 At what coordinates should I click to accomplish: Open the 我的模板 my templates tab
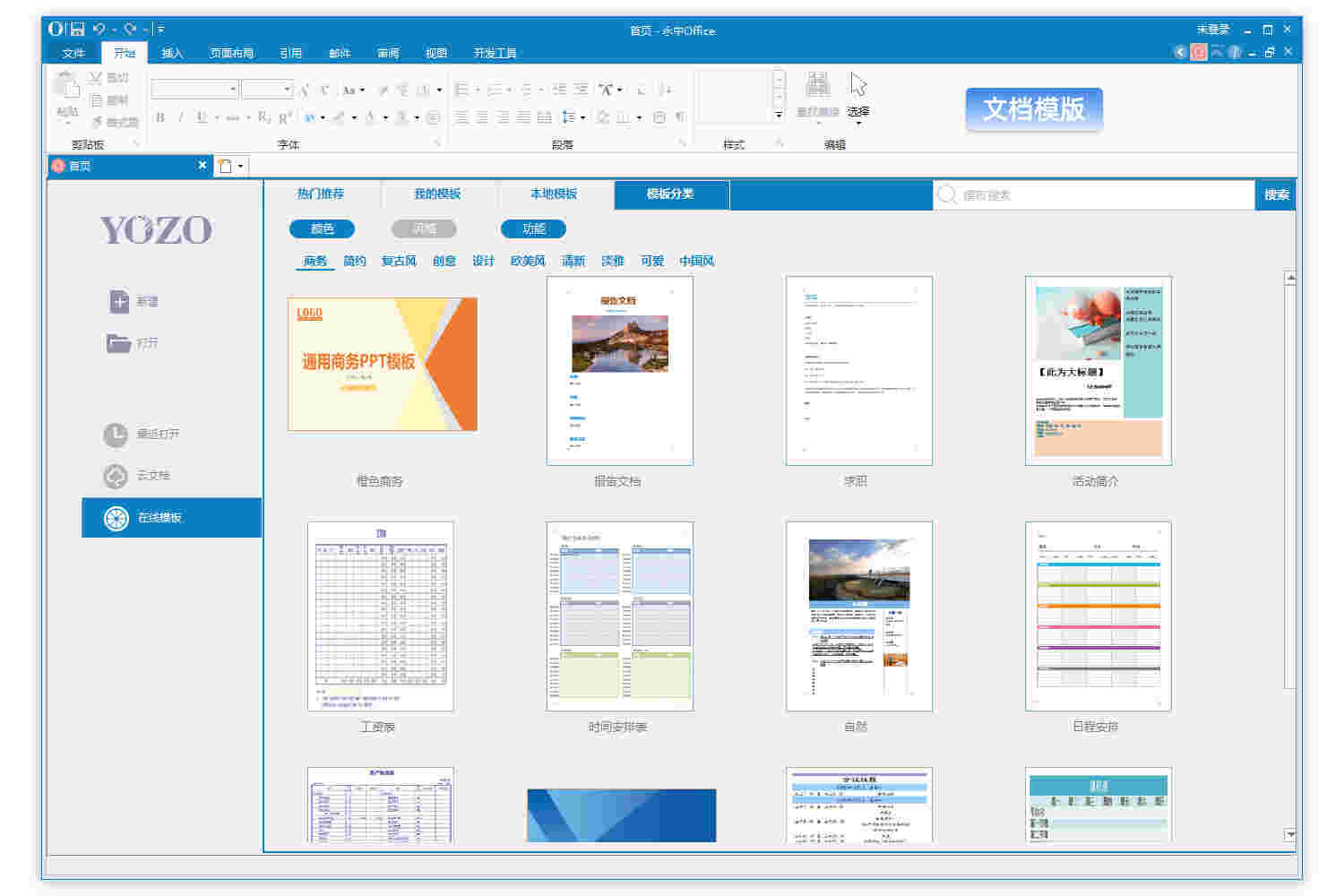[437, 194]
